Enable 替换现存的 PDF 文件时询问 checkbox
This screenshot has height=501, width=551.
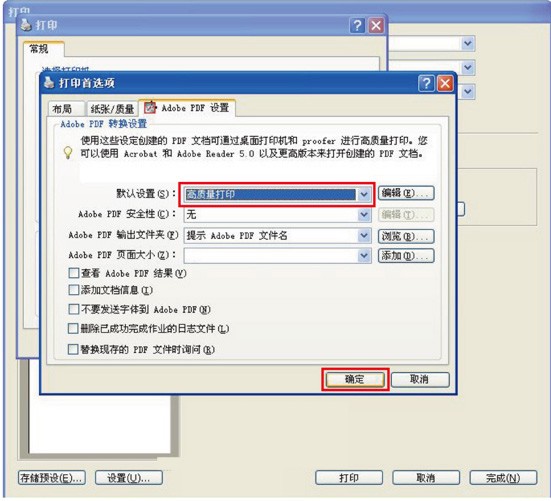point(73,349)
